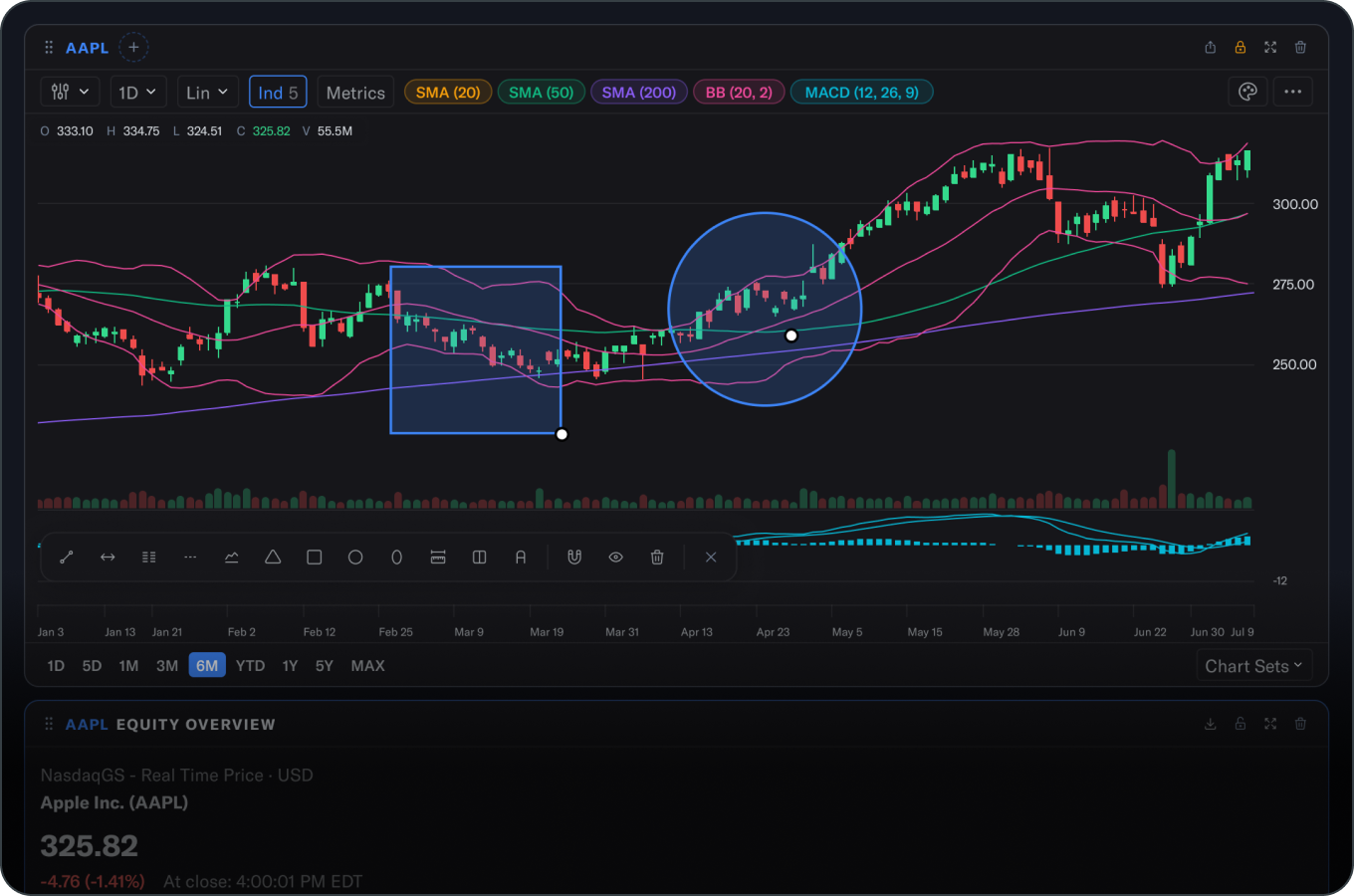Image resolution: width=1354 pixels, height=896 pixels.
Task: Download the Equity Overview data
Action: coord(1211,724)
